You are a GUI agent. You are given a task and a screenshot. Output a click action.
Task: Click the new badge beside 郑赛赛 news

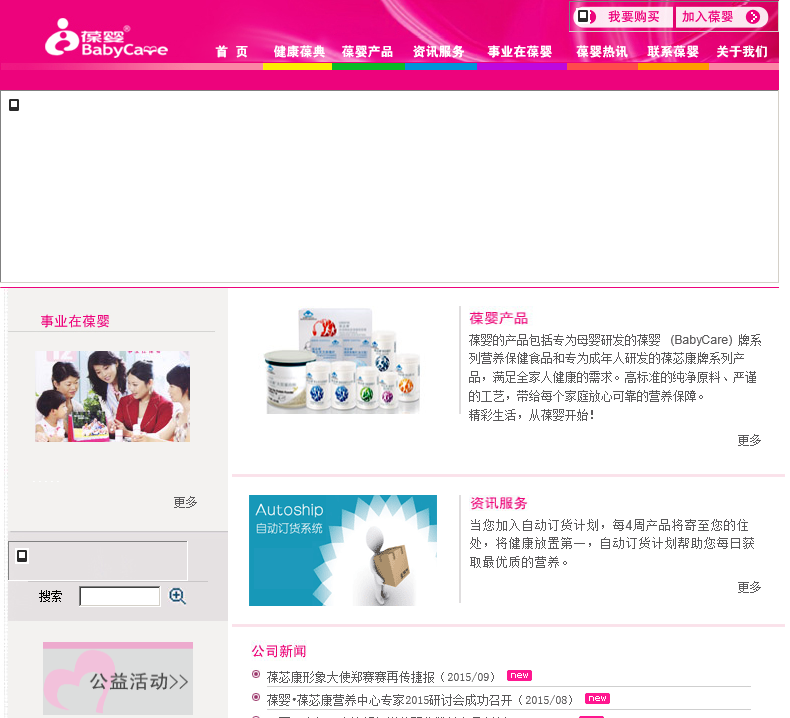pos(519,675)
